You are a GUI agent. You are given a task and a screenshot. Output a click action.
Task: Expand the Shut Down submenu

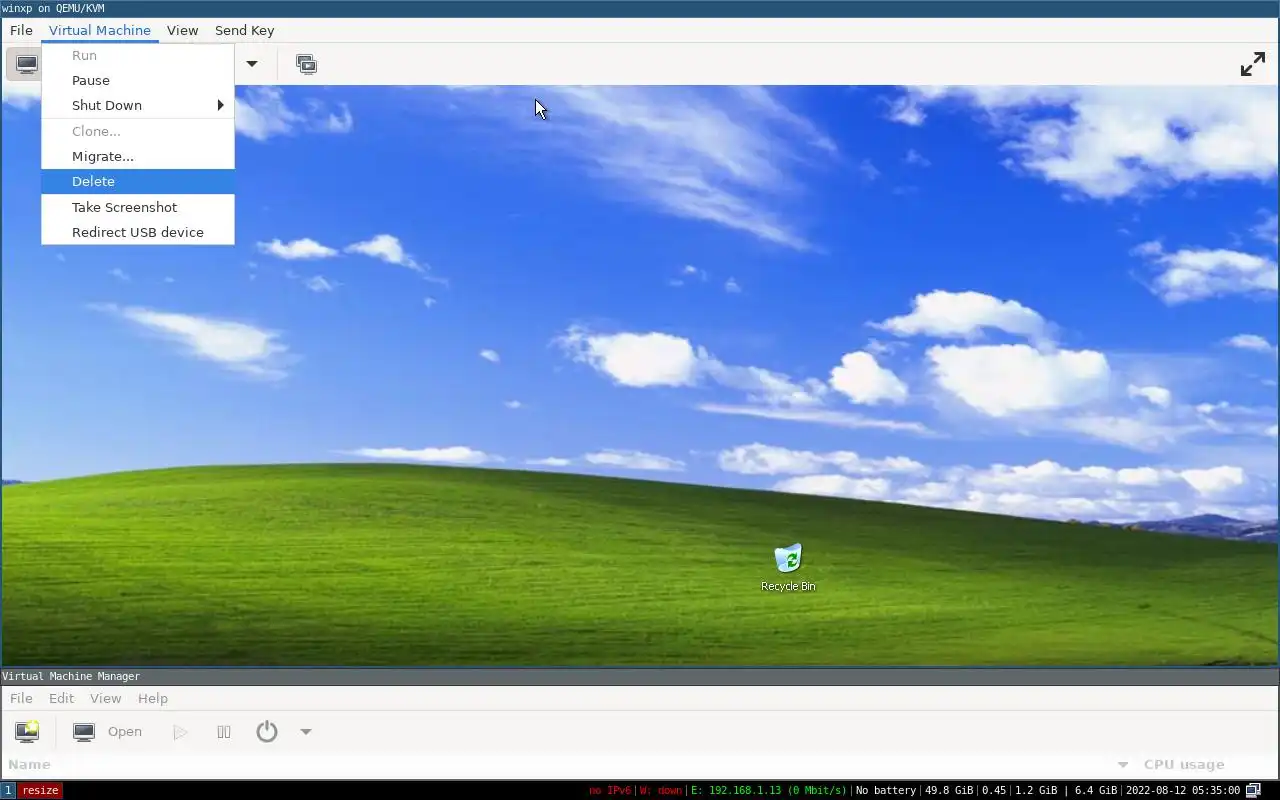point(138,105)
